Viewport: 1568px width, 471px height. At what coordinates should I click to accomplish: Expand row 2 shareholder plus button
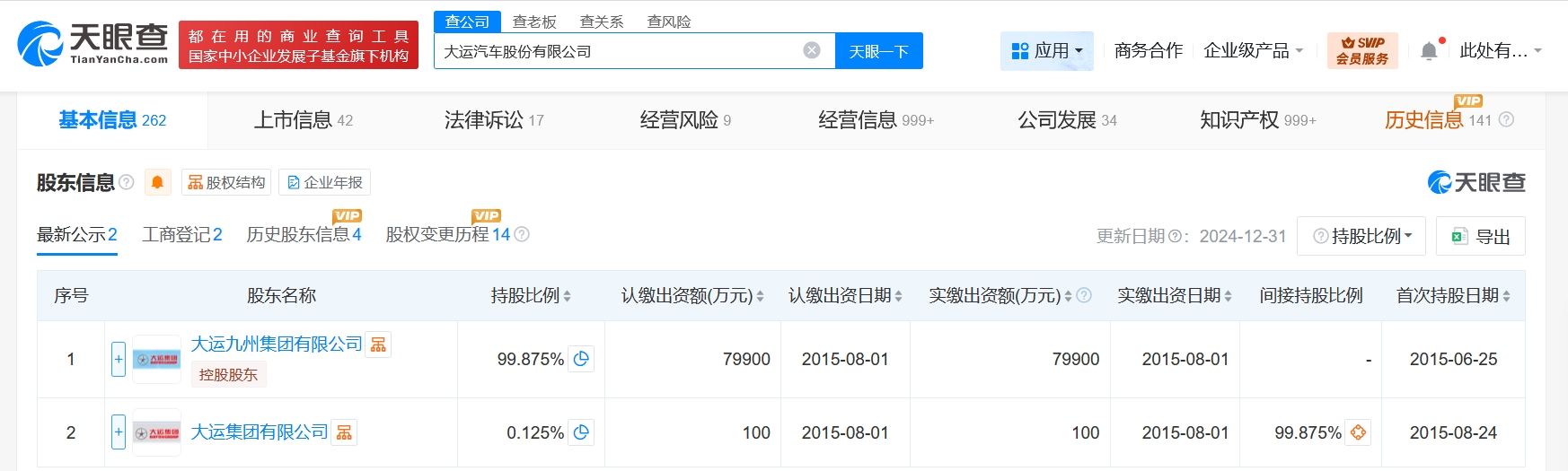pyautogui.click(x=118, y=432)
